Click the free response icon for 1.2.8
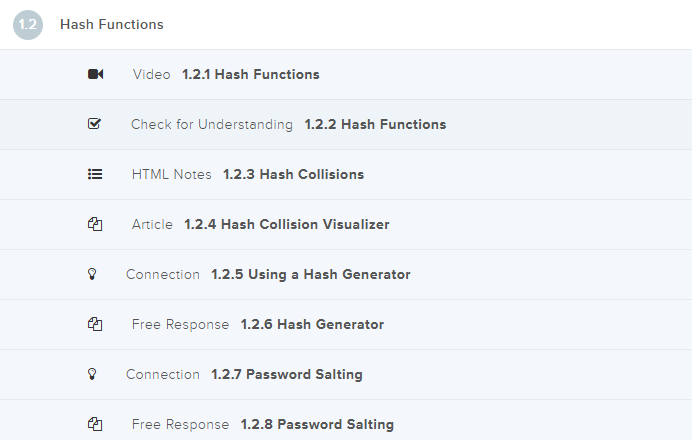 click(x=95, y=424)
